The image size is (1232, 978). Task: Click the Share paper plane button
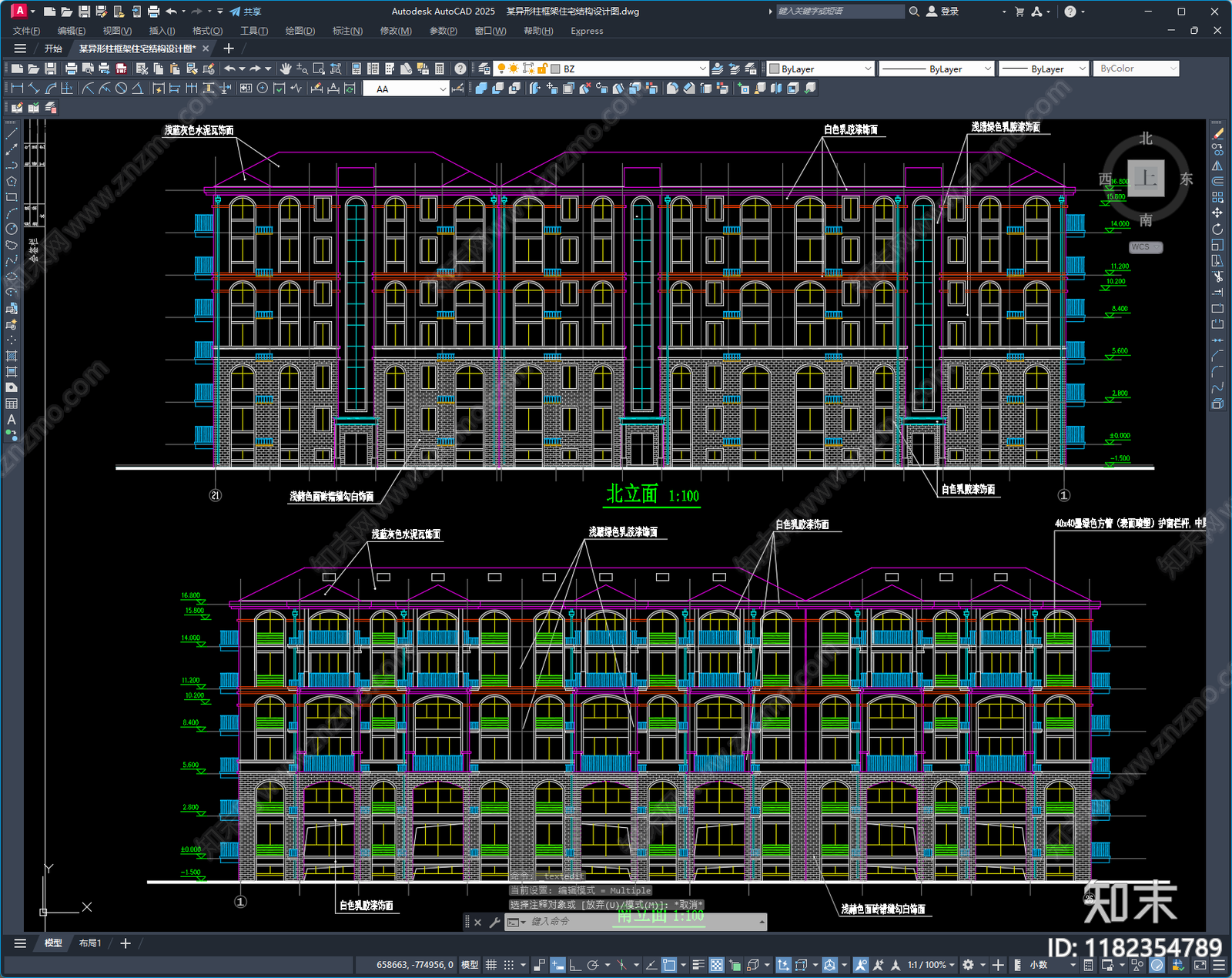click(246, 12)
